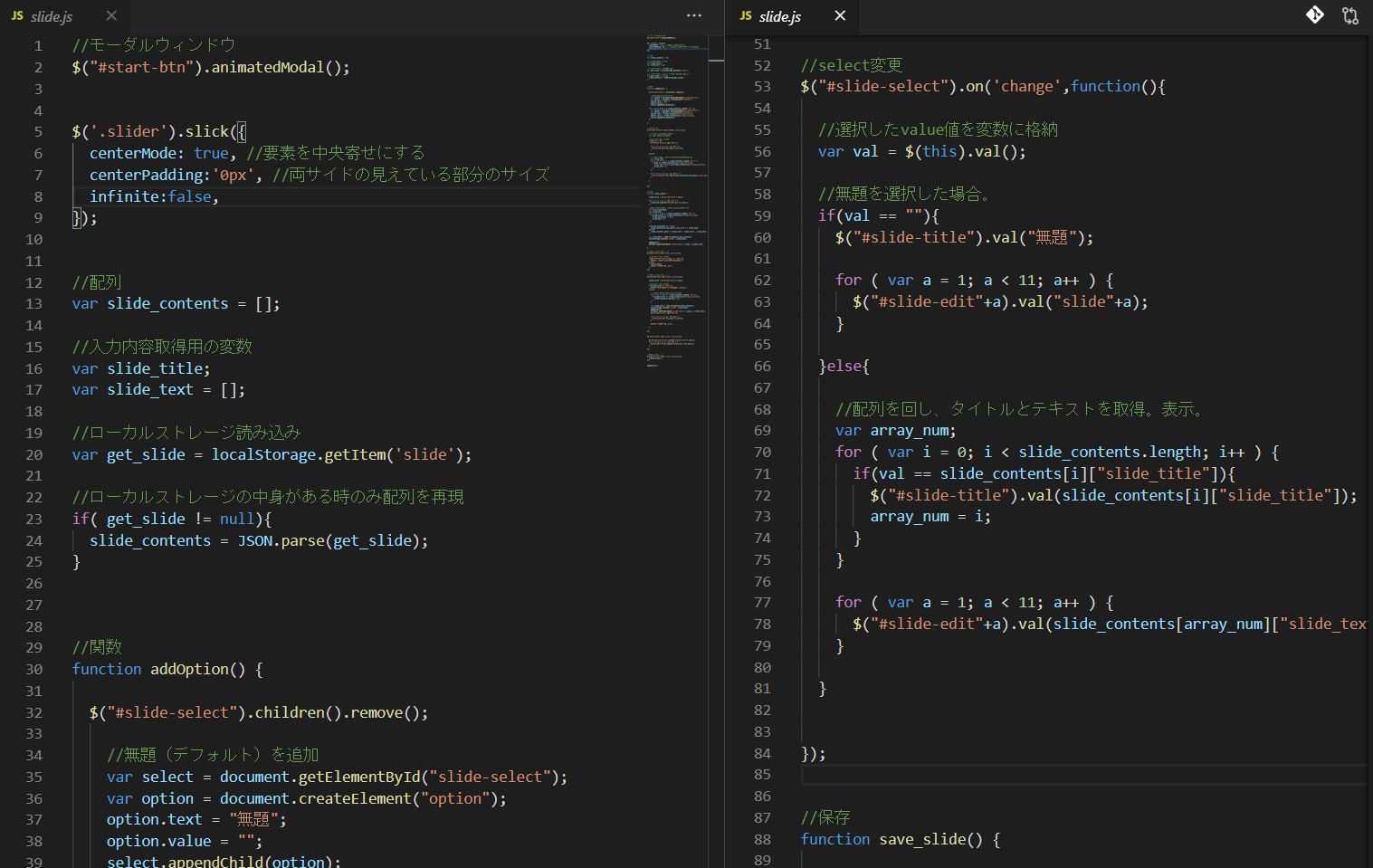Click the infinite:false option line

154,196
